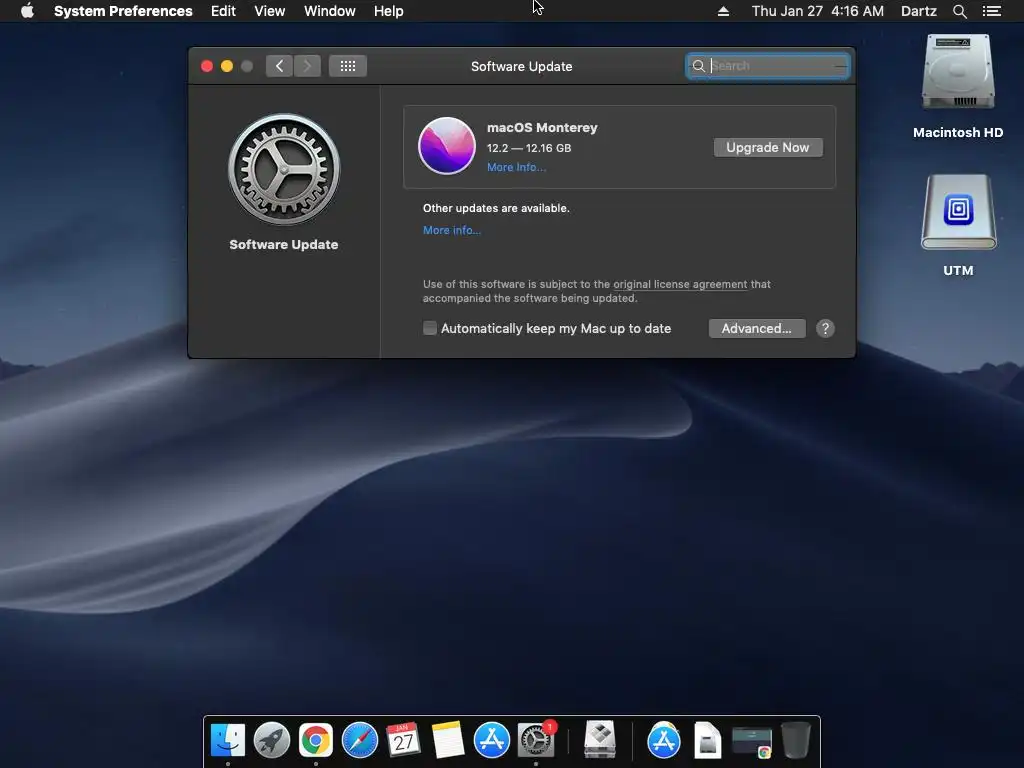The image size is (1024, 768).
Task: Click the eject icon in menu bar
Action: [723, 11]
